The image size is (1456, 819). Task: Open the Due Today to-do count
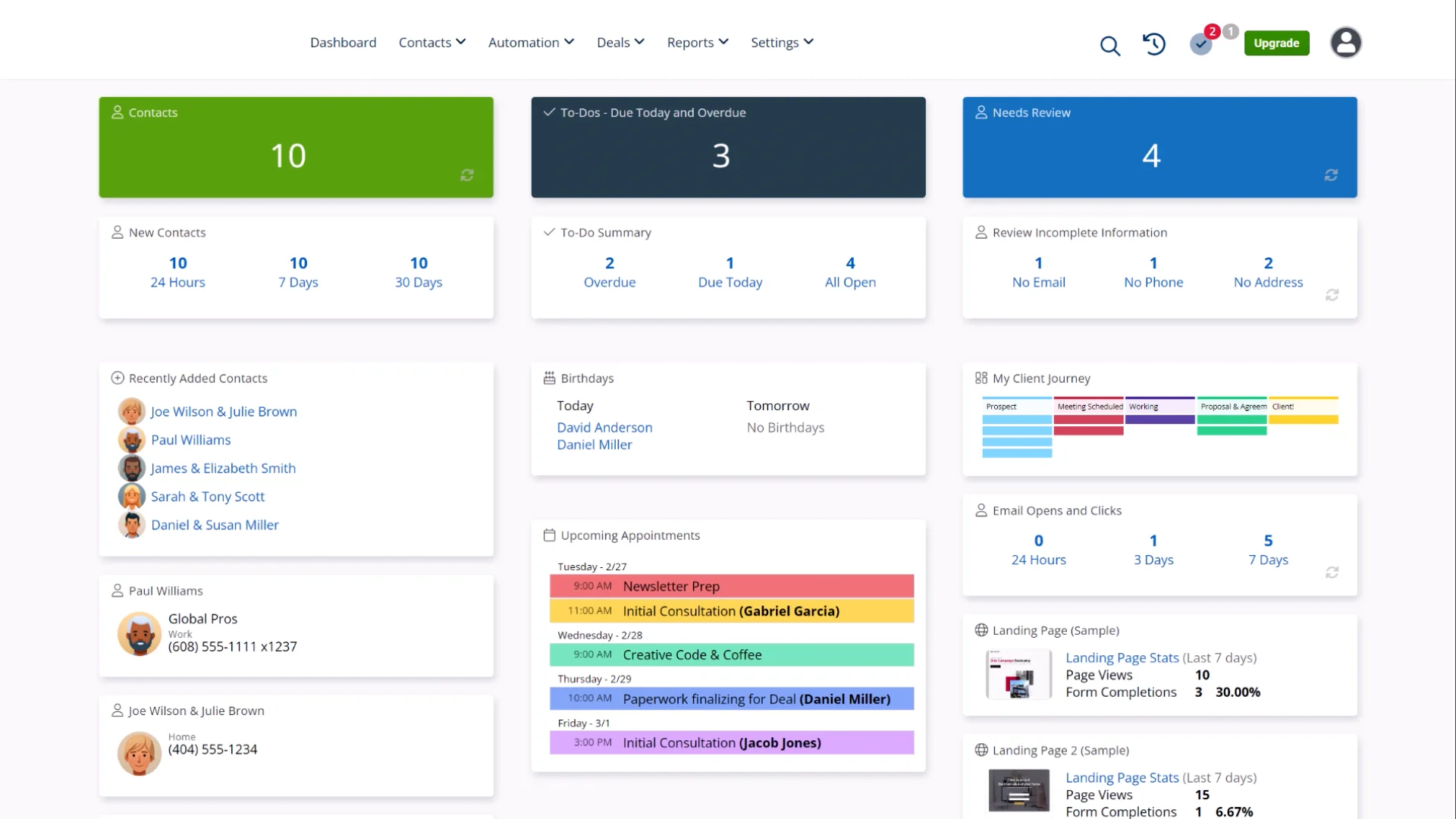[730, 272]
